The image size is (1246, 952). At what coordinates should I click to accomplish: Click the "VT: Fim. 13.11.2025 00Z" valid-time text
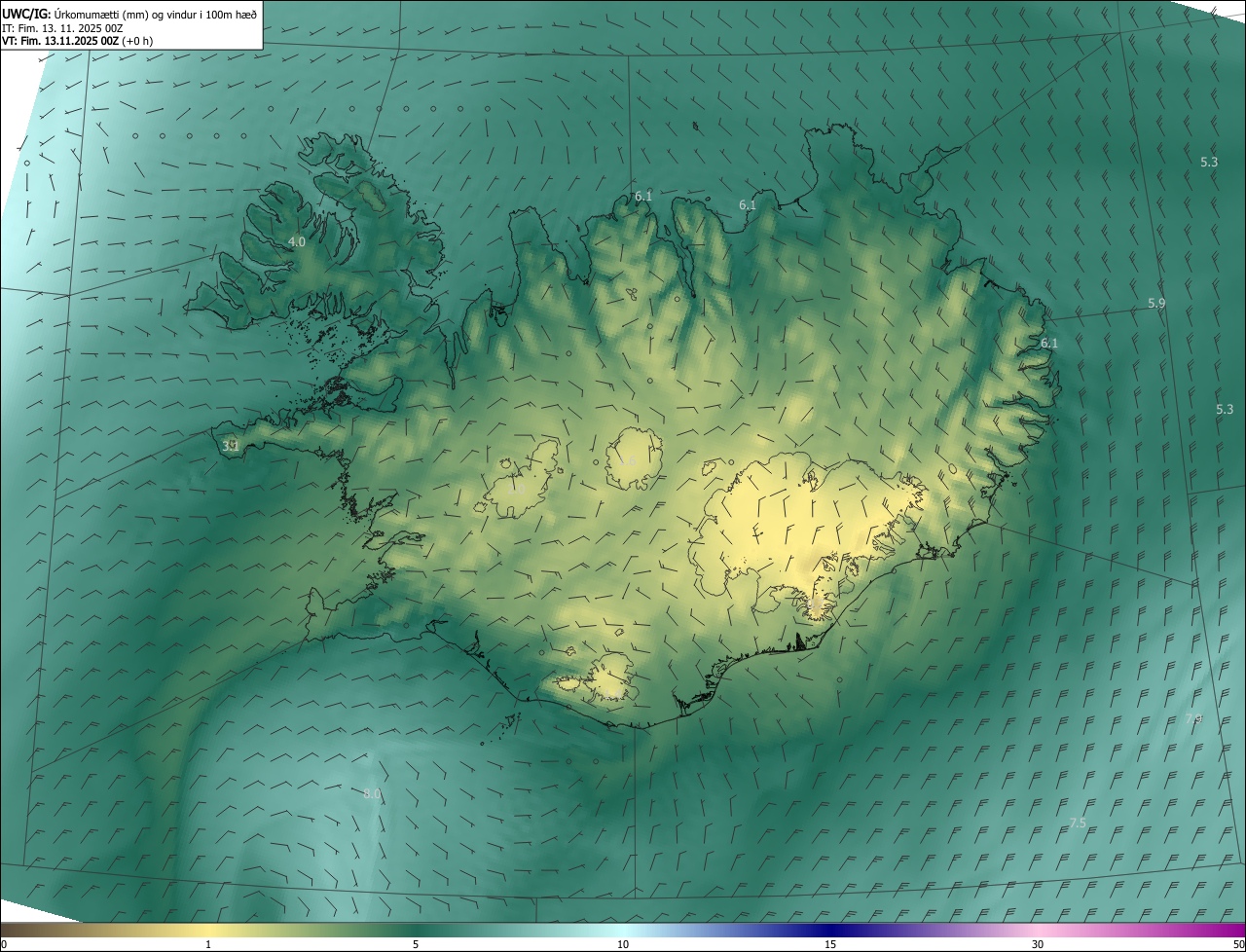pyautogui.click(x=60, y=41)
